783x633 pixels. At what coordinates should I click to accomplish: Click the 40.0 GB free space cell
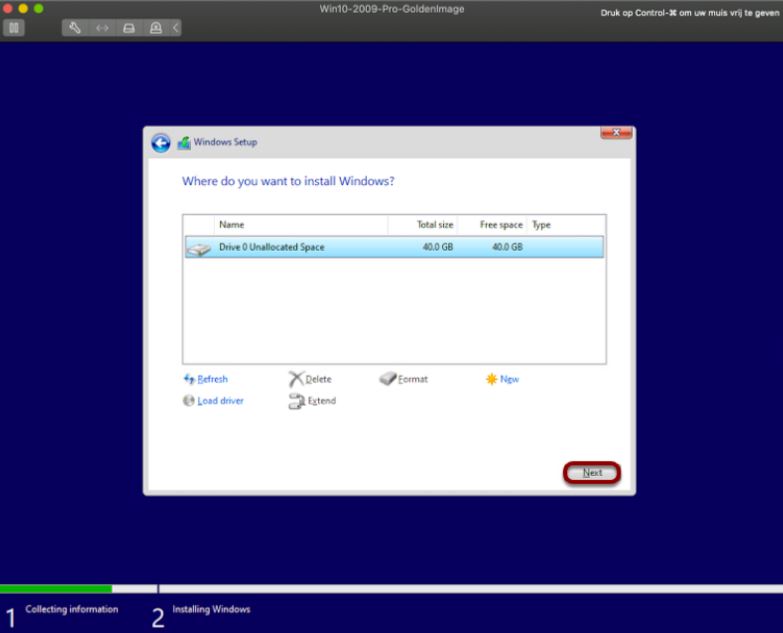pyautogui.click(x=507, y=247)
